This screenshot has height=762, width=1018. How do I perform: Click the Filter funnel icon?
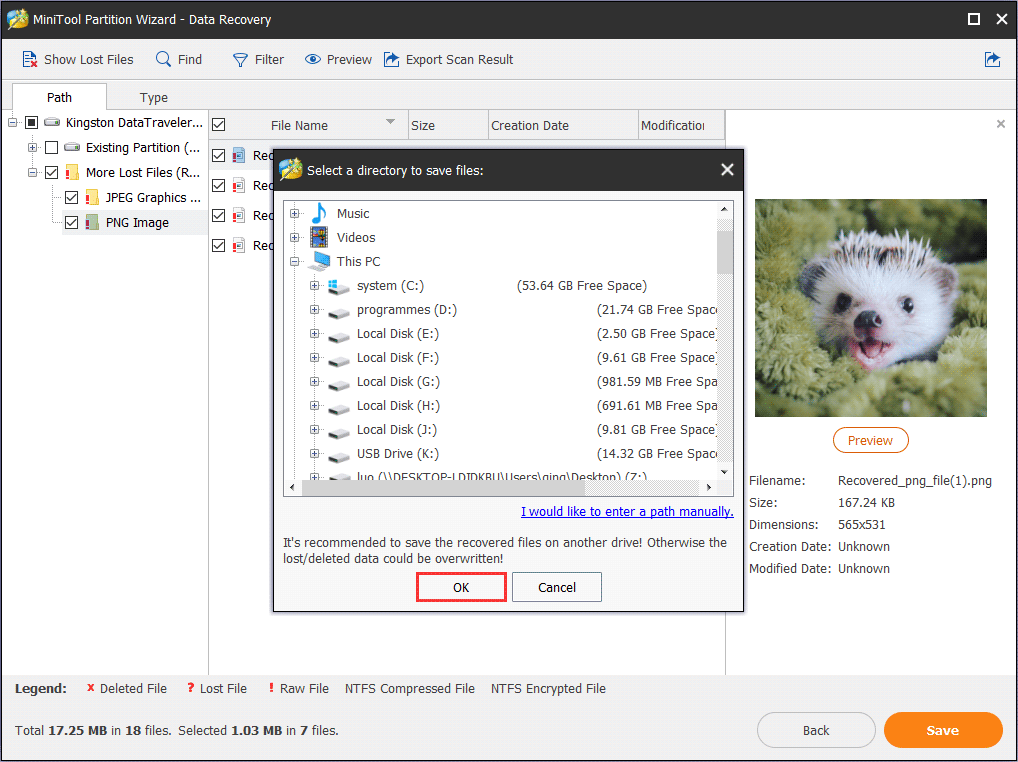click(240, 60)
